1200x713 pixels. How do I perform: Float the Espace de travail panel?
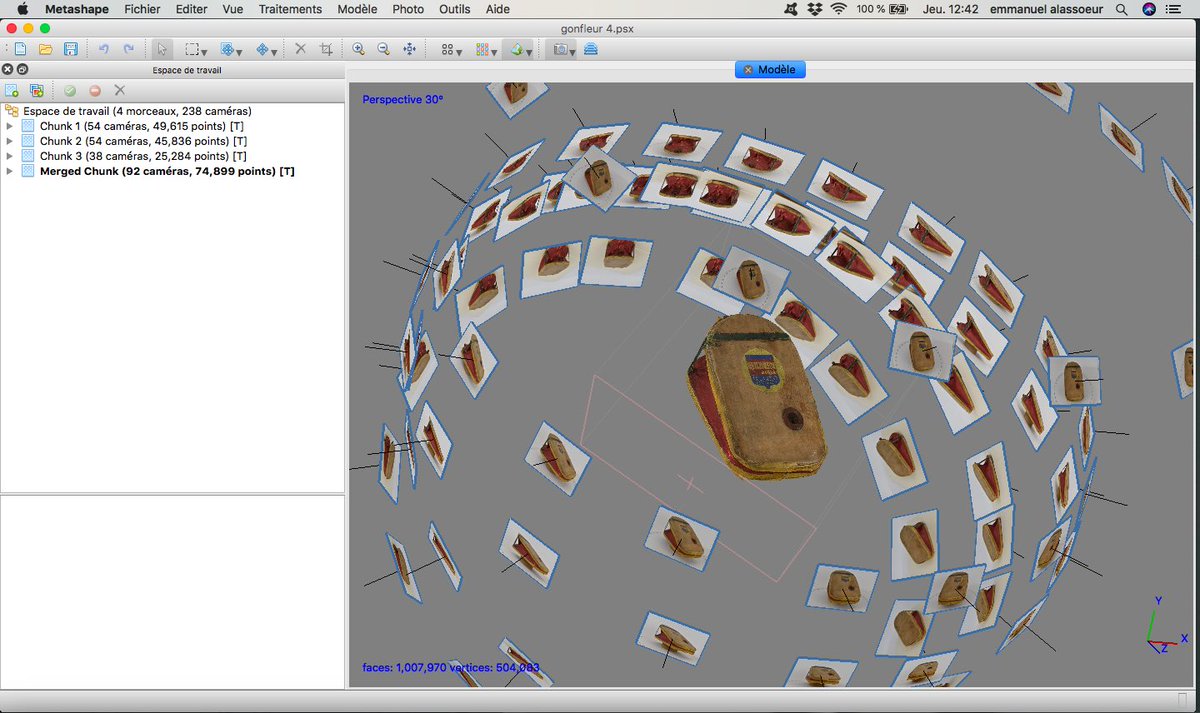pos(22,70)
